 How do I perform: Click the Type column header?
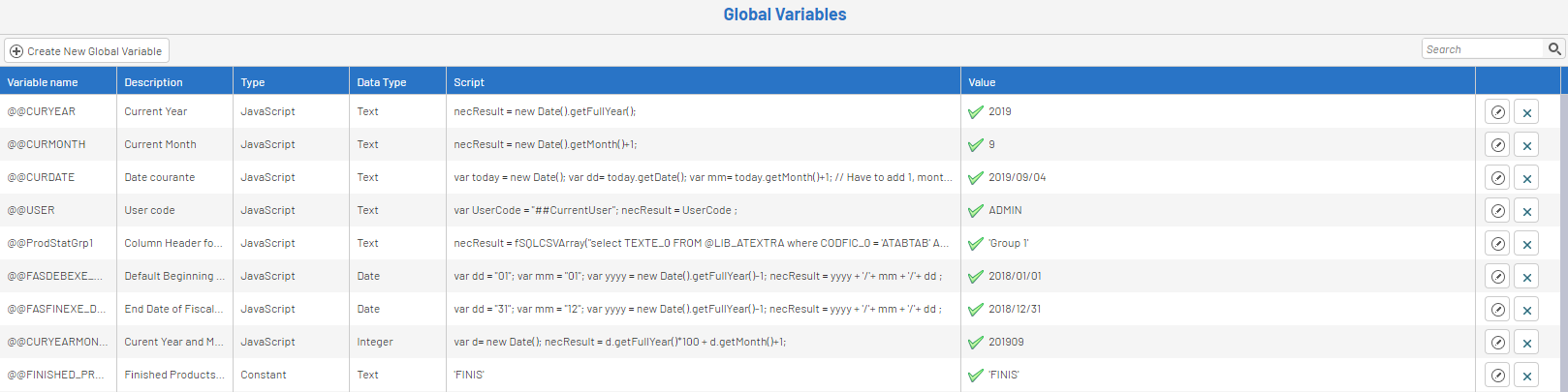(253, 82)
